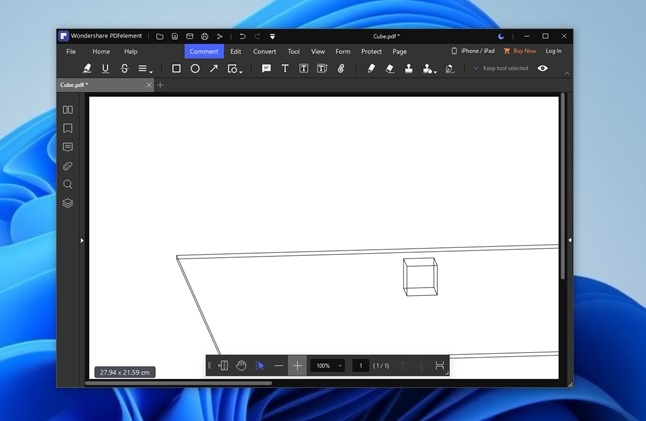646x421 pixels.
Task: Expand the left sidebar panel
Action: 82,240
